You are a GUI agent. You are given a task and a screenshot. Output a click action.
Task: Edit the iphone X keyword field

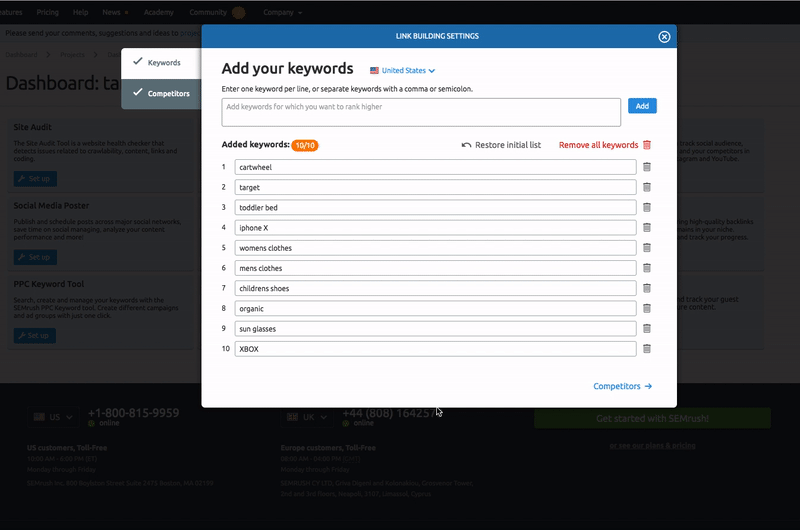tap(435, 228)
